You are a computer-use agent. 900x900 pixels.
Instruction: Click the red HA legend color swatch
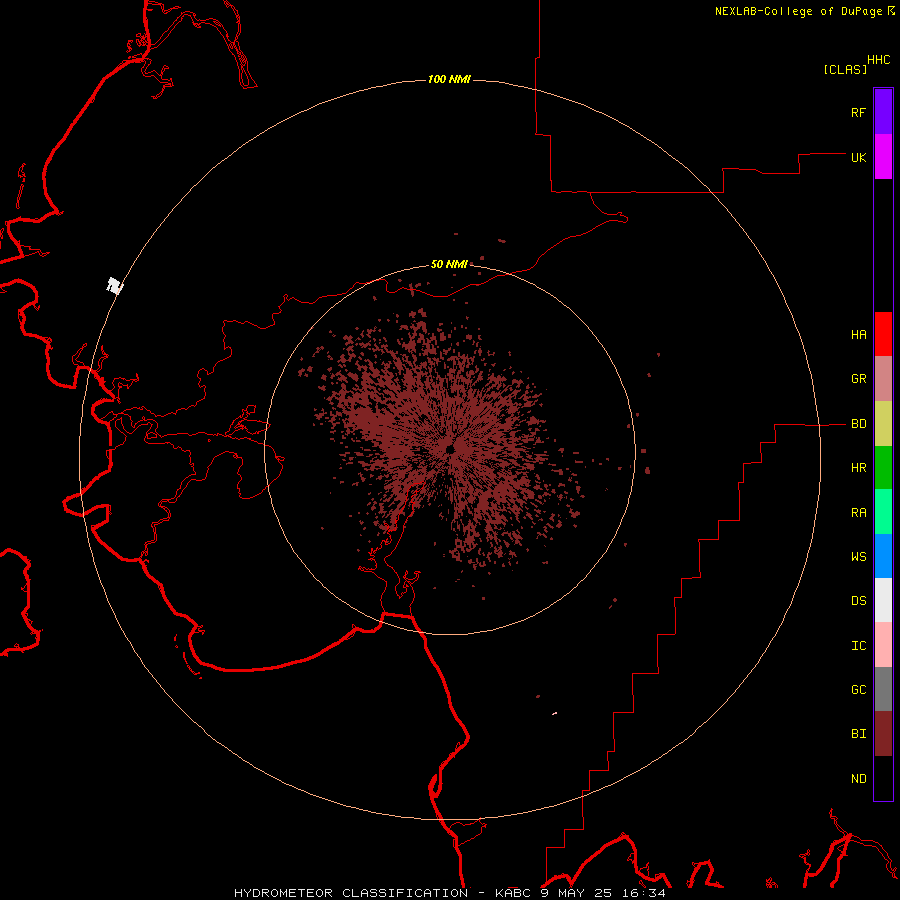point(883,334)
